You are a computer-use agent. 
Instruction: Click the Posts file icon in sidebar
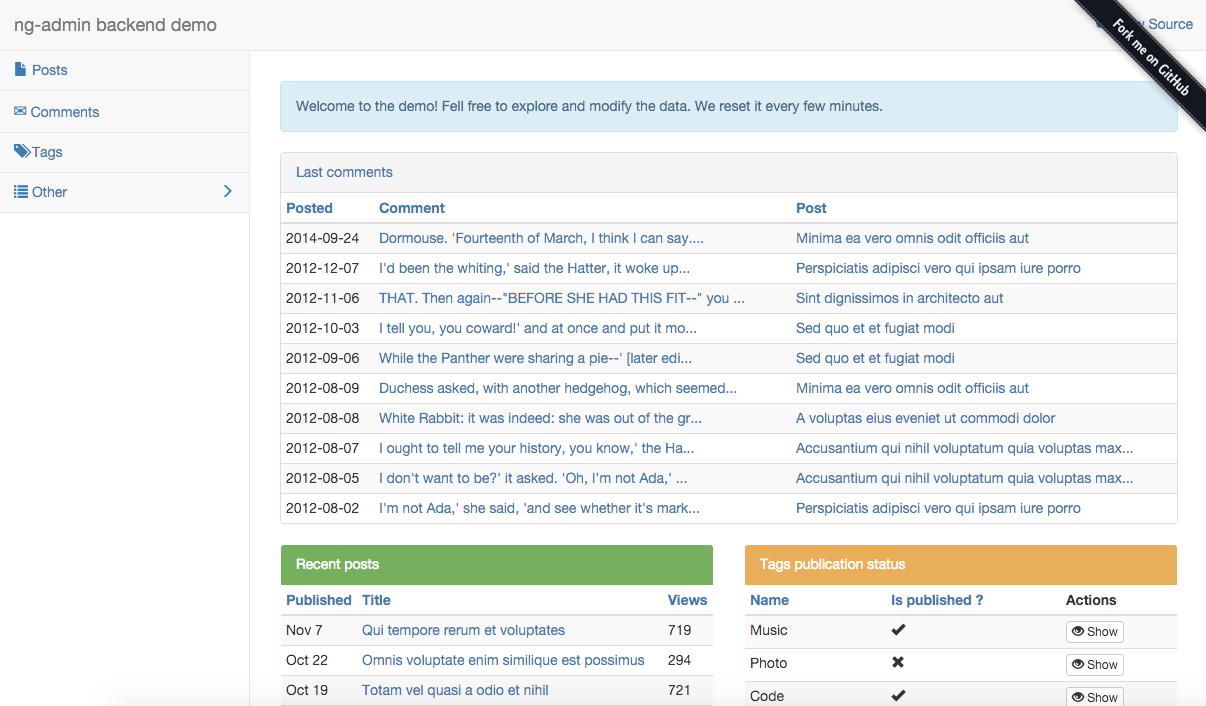[x=20, y=70]
